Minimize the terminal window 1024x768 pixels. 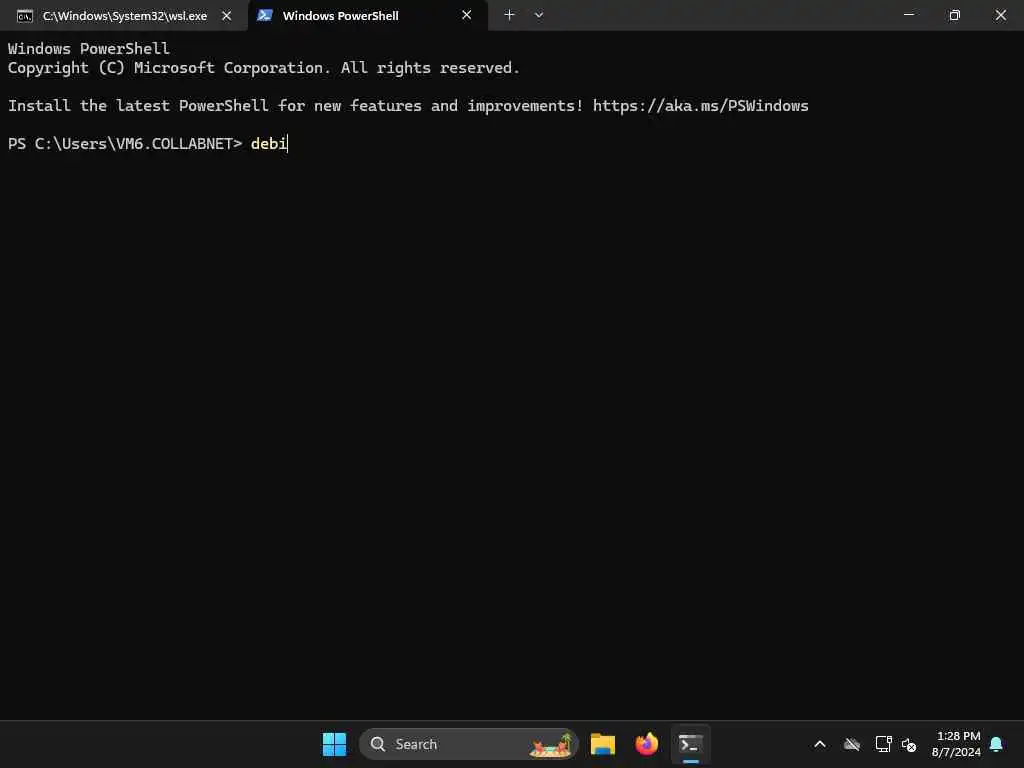[x=909, y=14]
